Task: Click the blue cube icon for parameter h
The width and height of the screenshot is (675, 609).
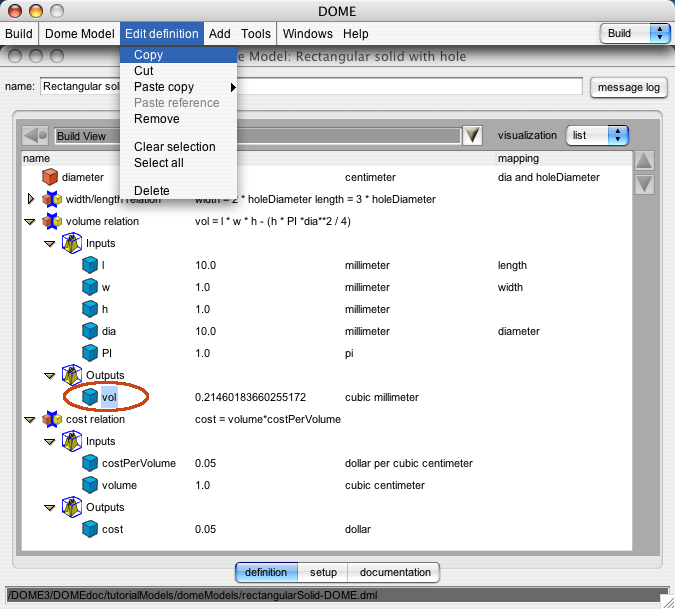Action: (x=90, y=309)
